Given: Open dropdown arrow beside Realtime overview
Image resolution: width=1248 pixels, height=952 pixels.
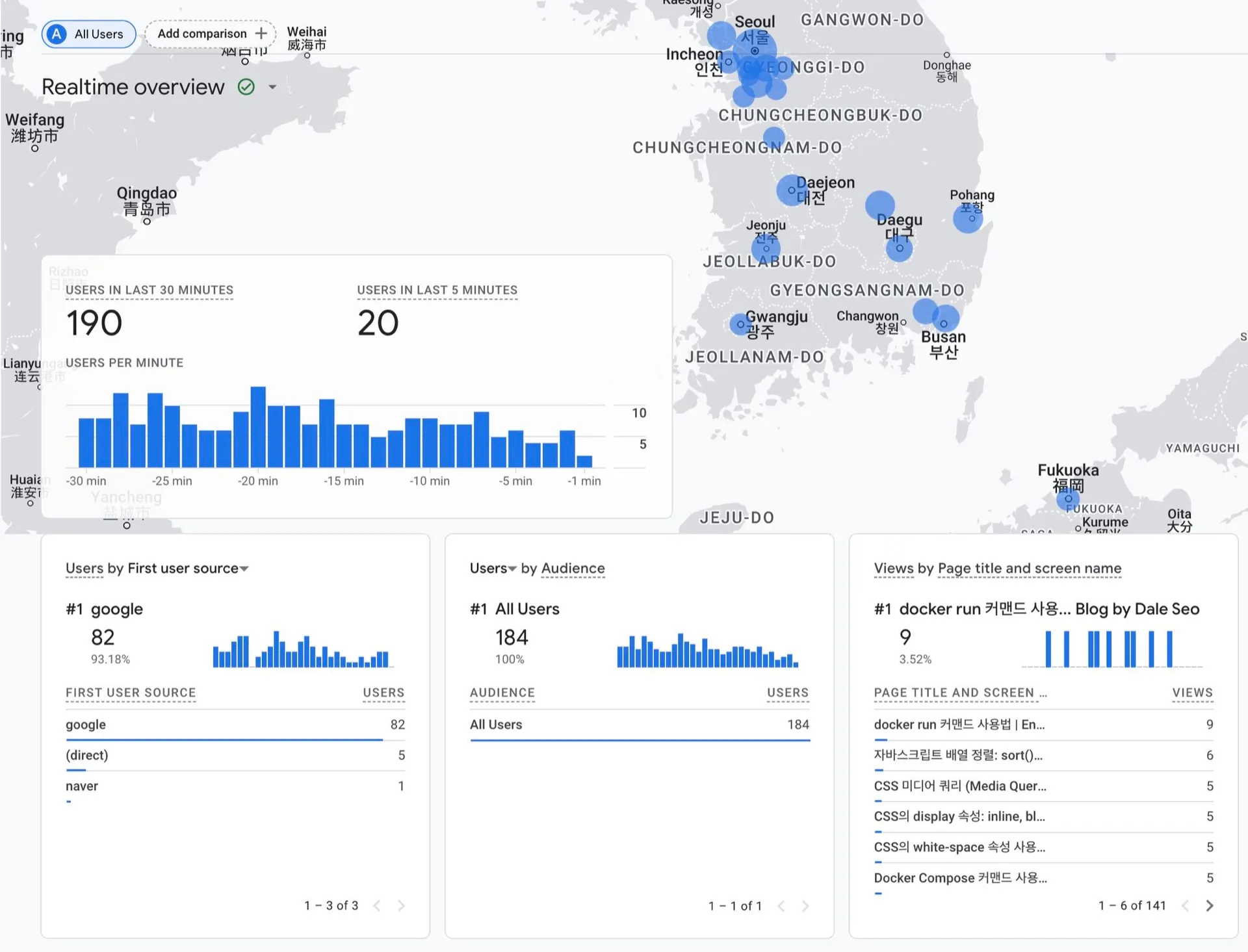Looking at the screenshot, I should tap(272, 87).
